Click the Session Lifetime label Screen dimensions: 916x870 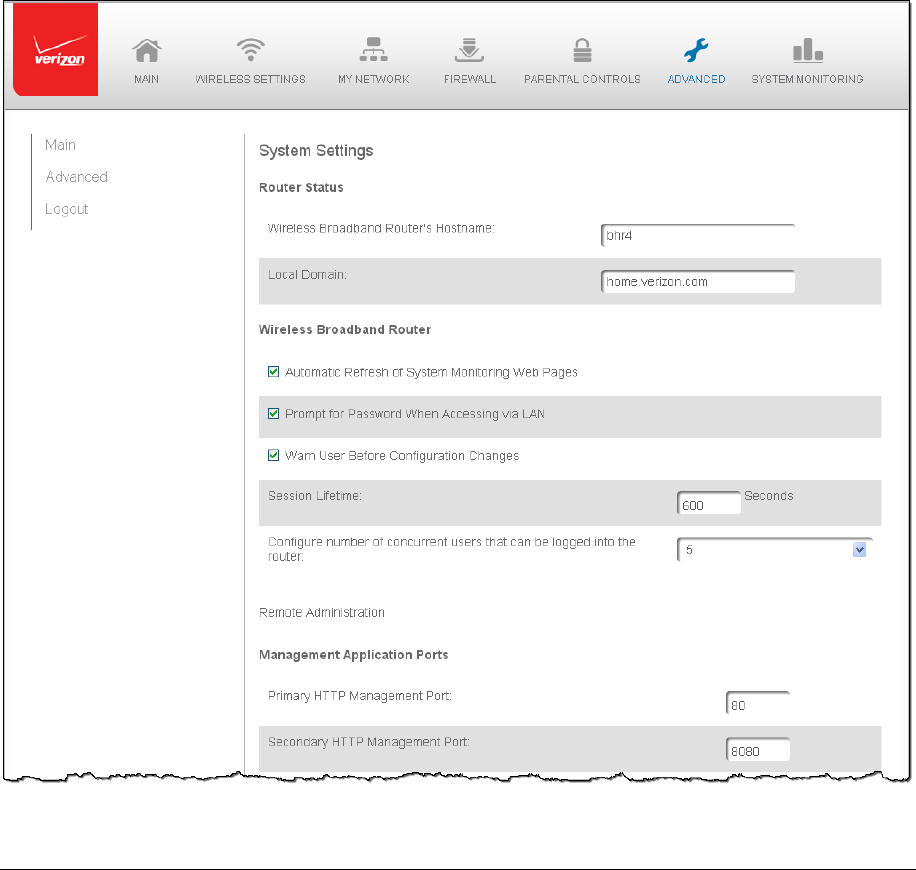click(315, 495)
